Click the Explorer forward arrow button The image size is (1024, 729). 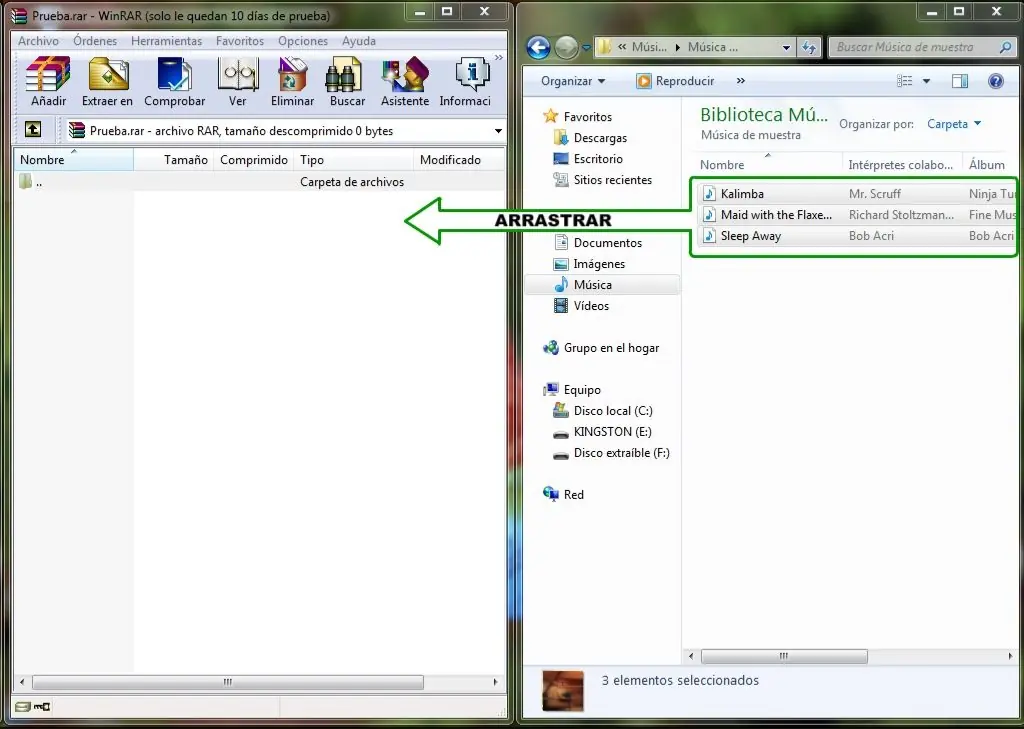point(566,48)
